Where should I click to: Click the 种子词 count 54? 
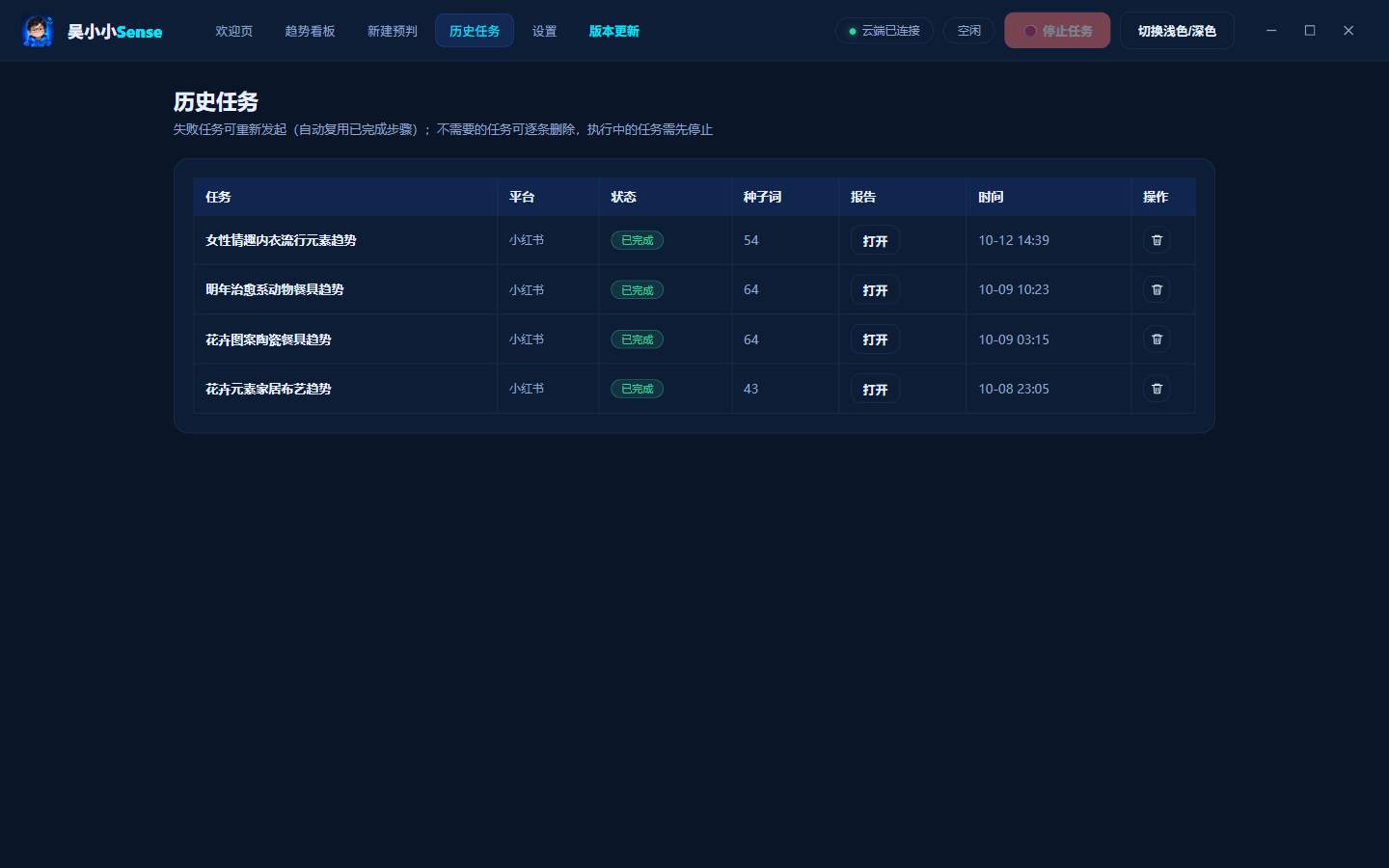(751, 240)
